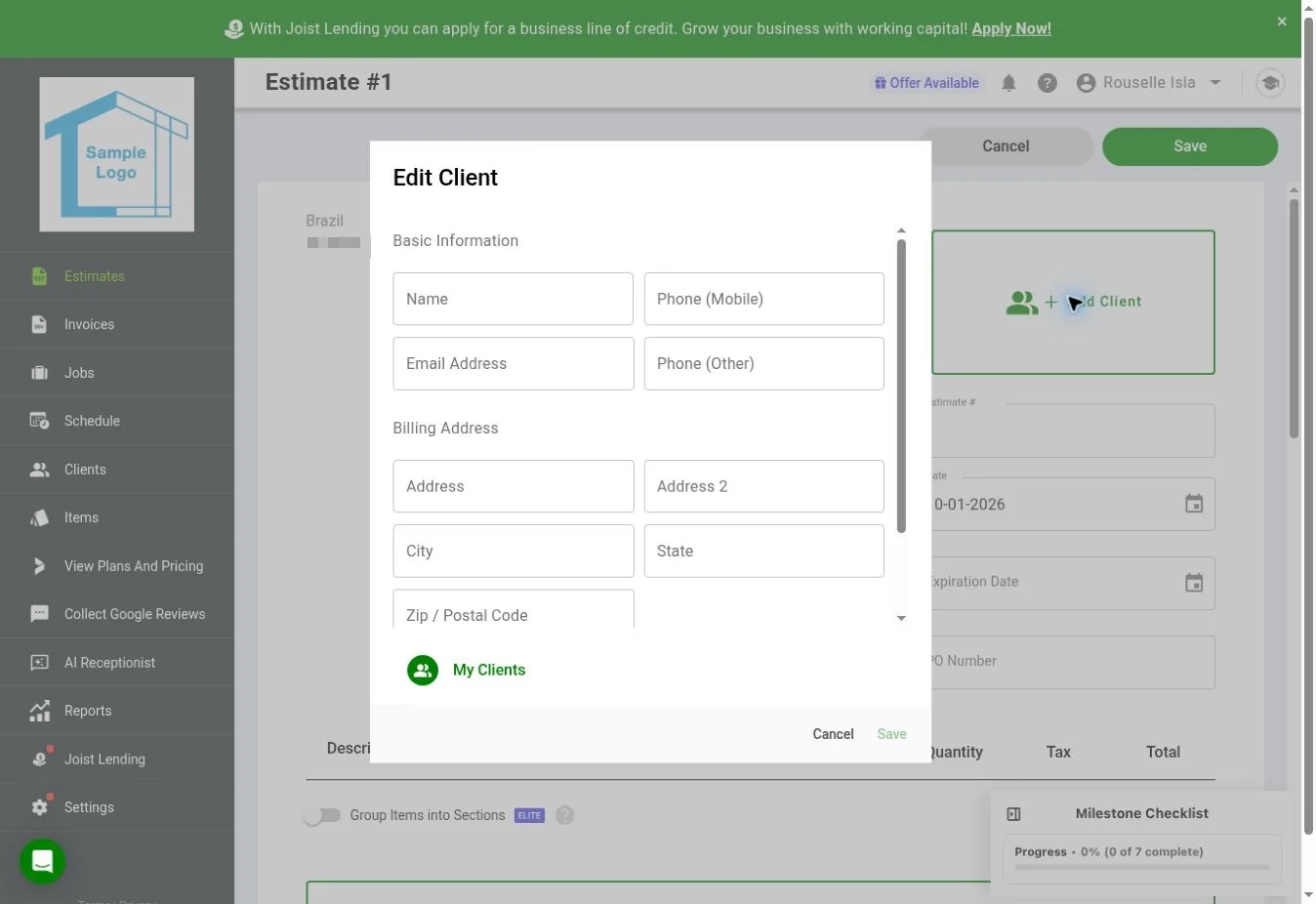Image resolution: width=1316 pixels, height=904 pixels.
Task: Open the Items sidebar entry
Action: [x=117, y=517]
